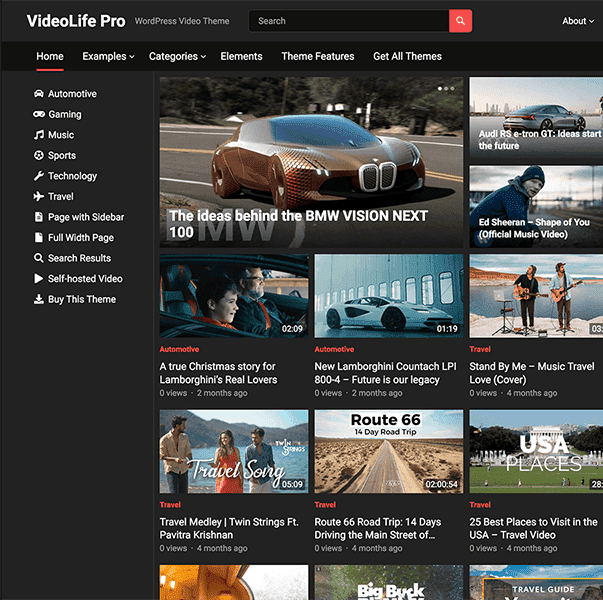Click the gamepad icon beside Gaming
Screen dimensions: 603x600
click(x=39, y=115)
